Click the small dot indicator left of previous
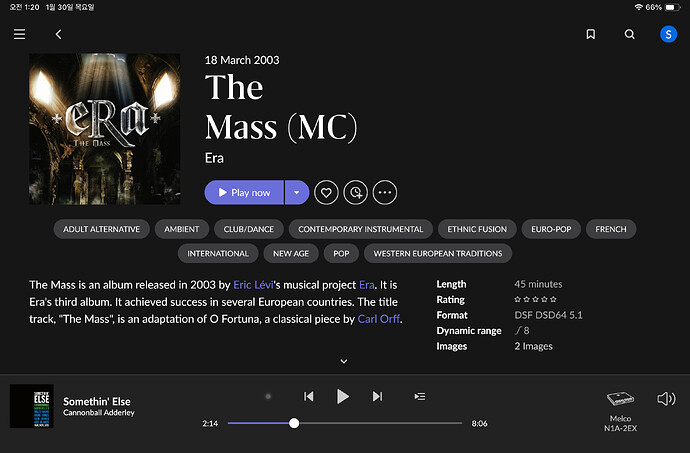 tap(268, 396)
